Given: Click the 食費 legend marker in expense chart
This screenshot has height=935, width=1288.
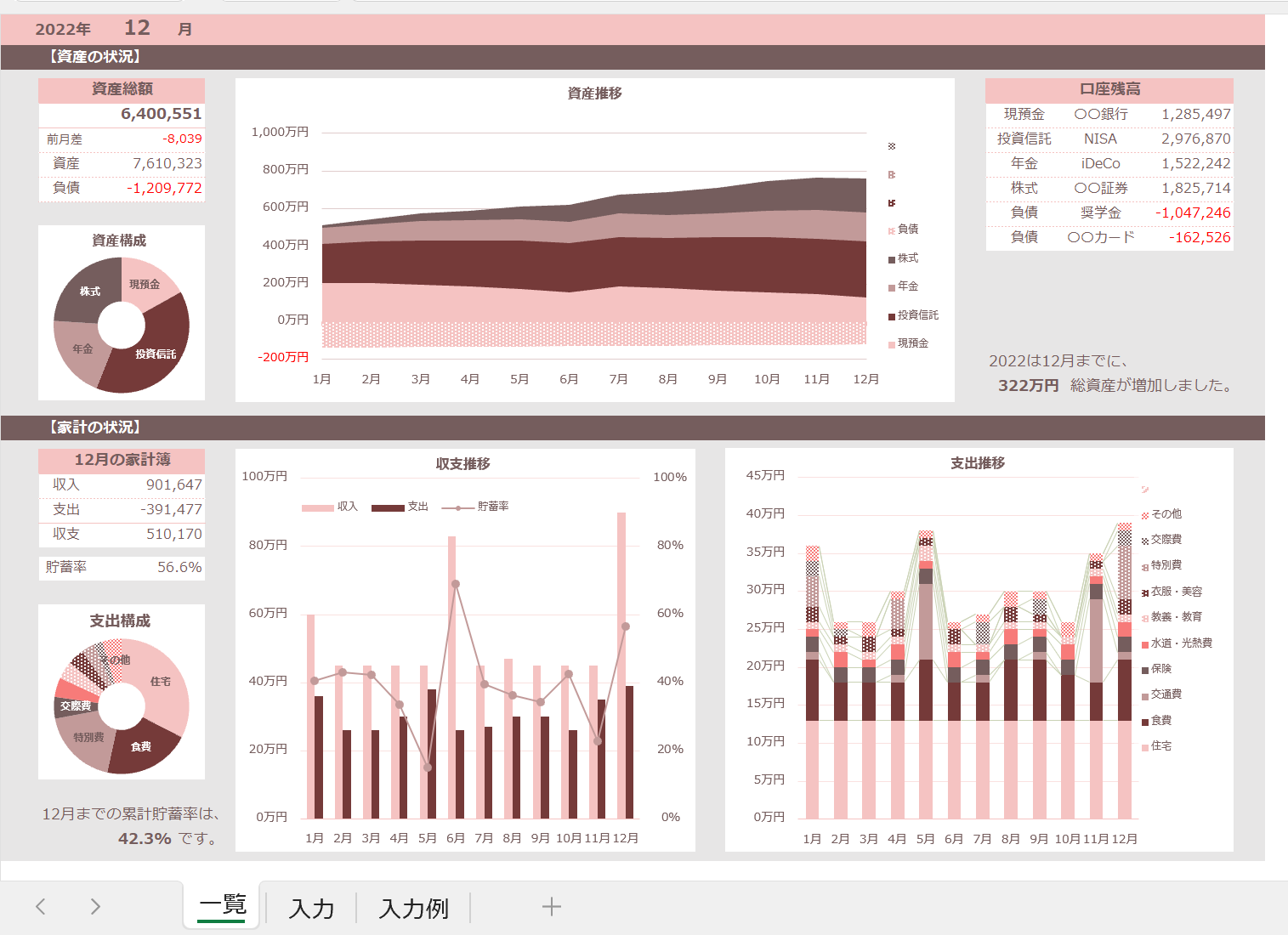Looking at the screenshot, I should coord(1145,722).
